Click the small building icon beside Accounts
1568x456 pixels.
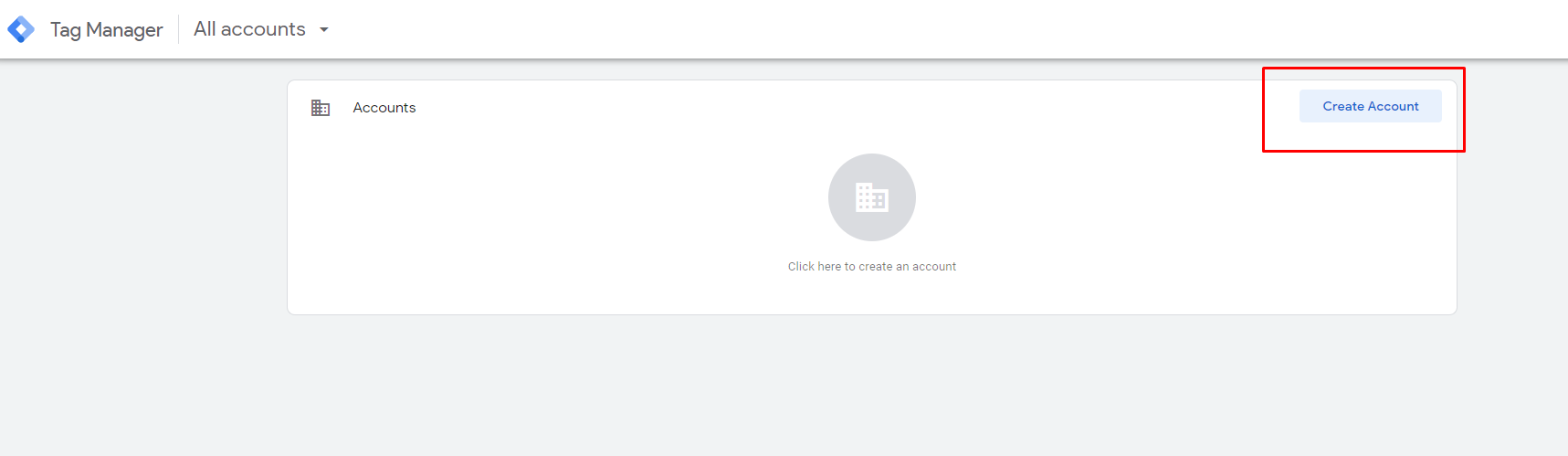click(x=321, y=108)
